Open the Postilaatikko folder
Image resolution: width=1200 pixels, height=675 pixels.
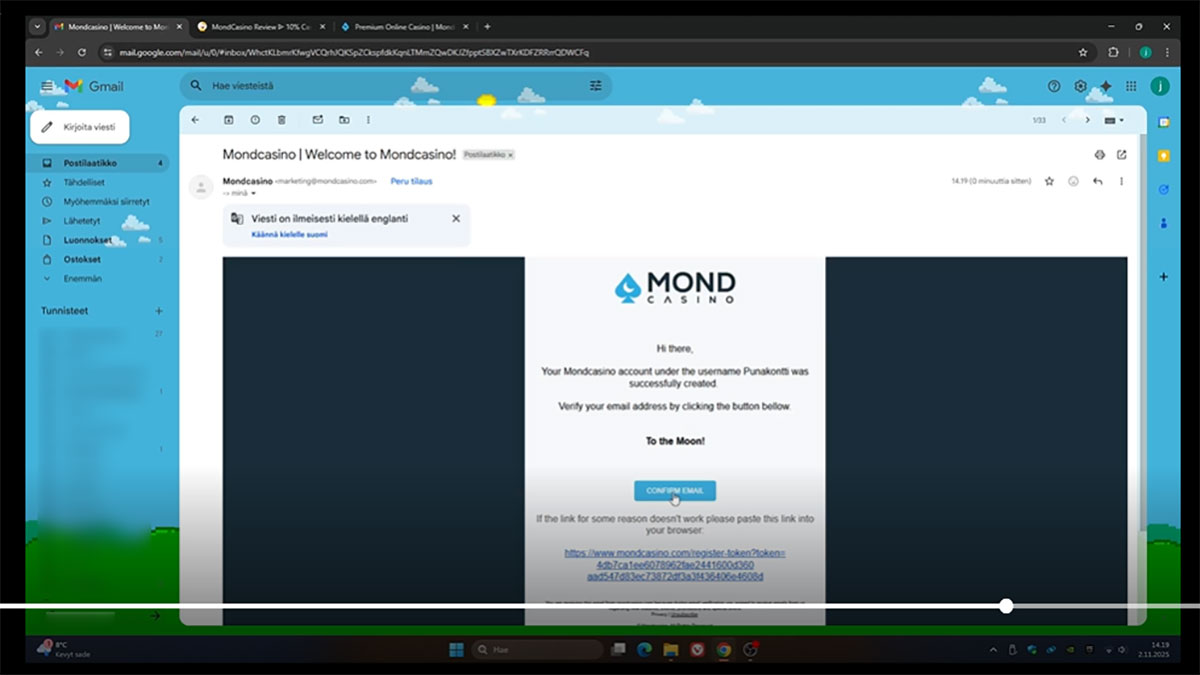90,163
